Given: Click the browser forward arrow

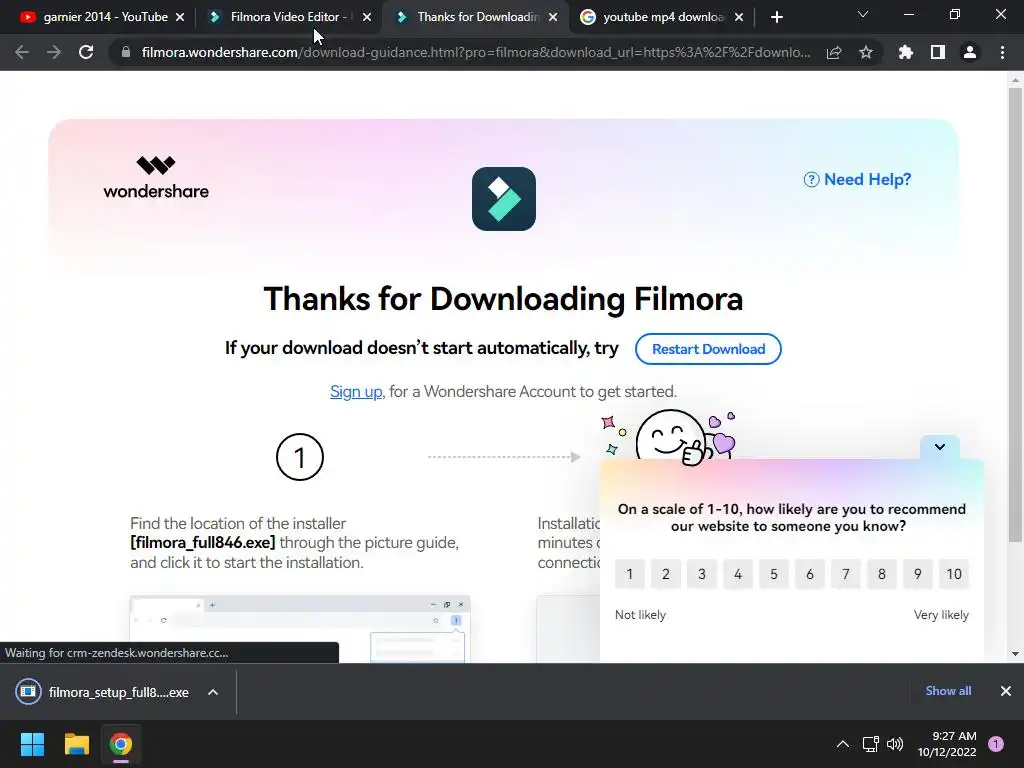Looking at the screenshot, I should pyautogui.click(x=54, y=52).
